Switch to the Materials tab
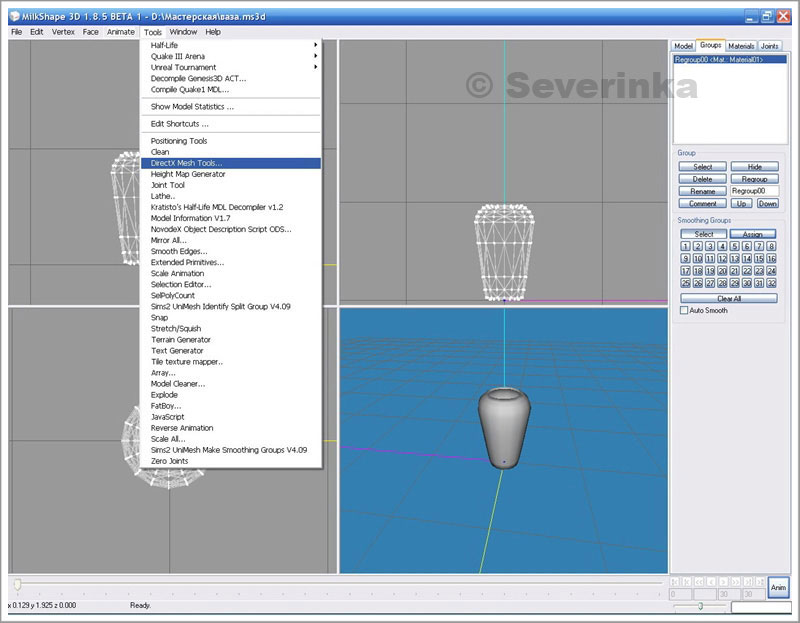Screen dimensions: 800x623 [741, 46]
